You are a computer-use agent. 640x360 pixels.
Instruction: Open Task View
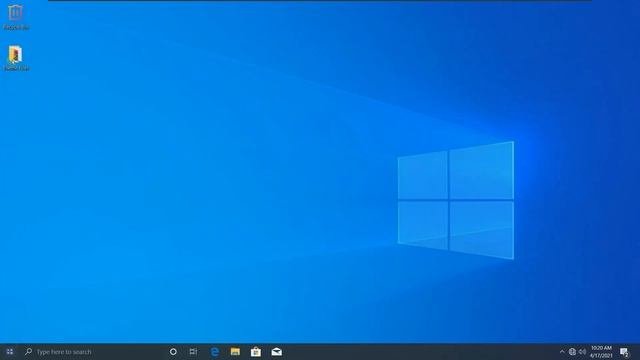coord(193,351)
